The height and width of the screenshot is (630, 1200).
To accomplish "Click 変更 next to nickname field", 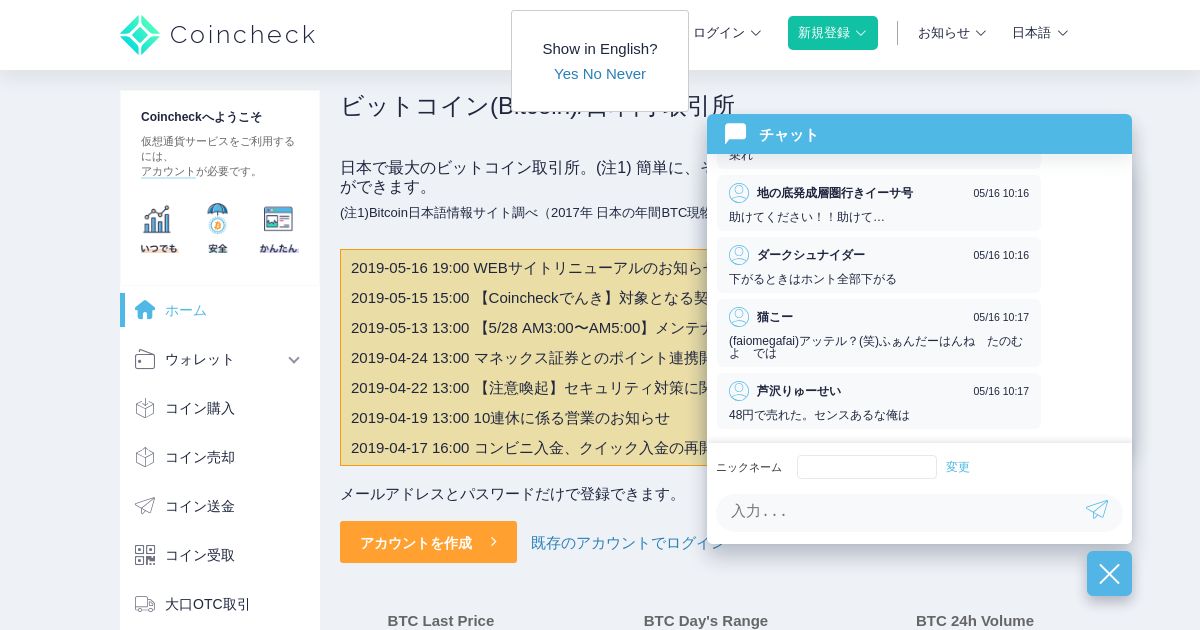I will (x=958, y=467).
